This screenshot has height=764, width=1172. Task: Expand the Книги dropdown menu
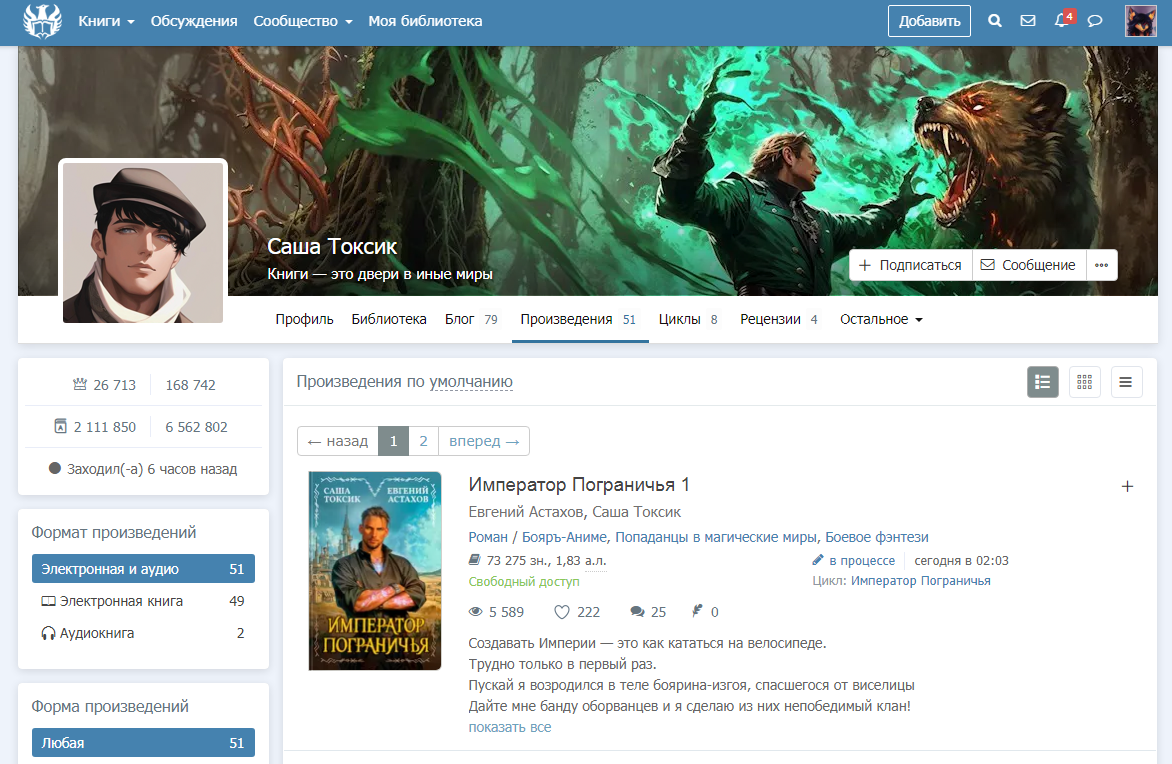pos(106,21)
